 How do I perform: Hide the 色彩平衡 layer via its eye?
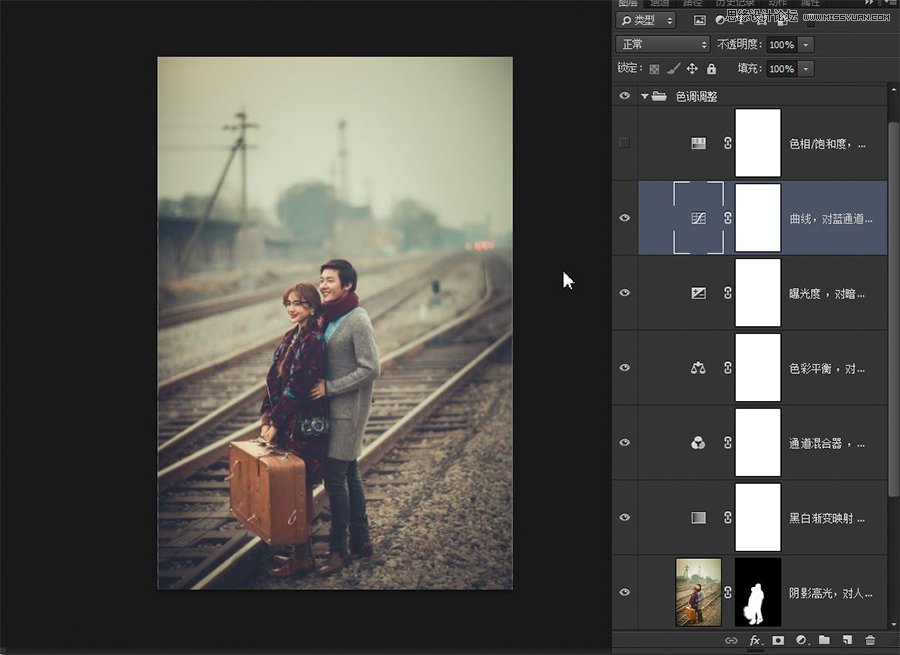pyautogui.click(x=624, y=367)
